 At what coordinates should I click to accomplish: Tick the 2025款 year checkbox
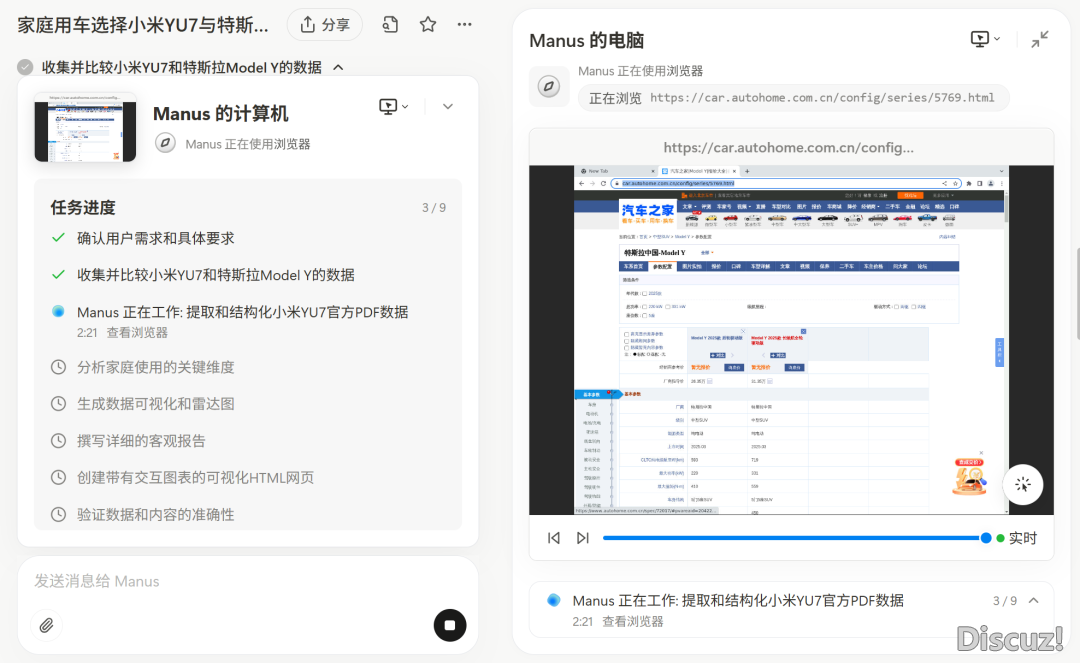(645, 293)
